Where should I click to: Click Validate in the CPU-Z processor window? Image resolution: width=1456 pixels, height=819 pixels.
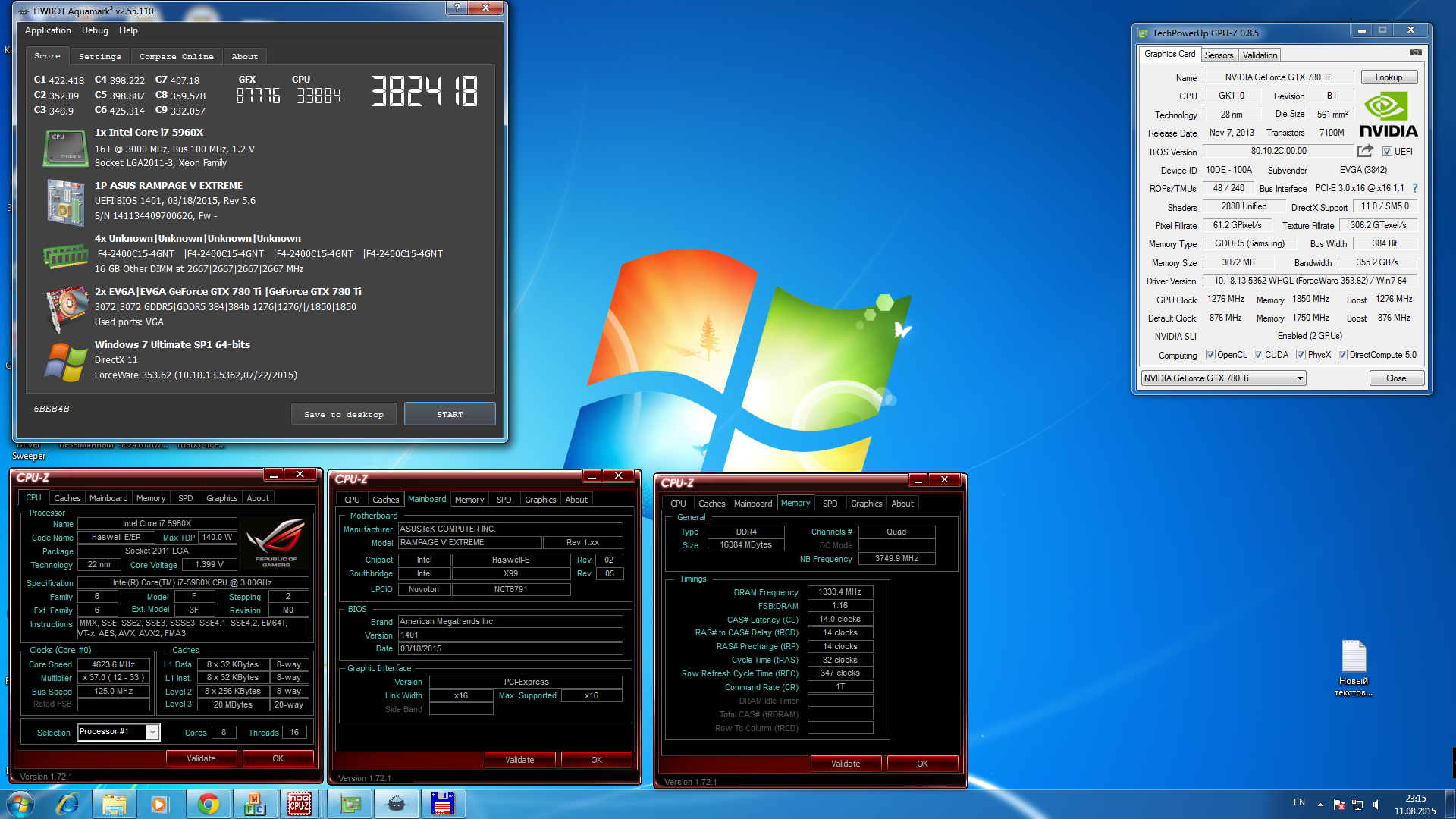tap(201, 758)
